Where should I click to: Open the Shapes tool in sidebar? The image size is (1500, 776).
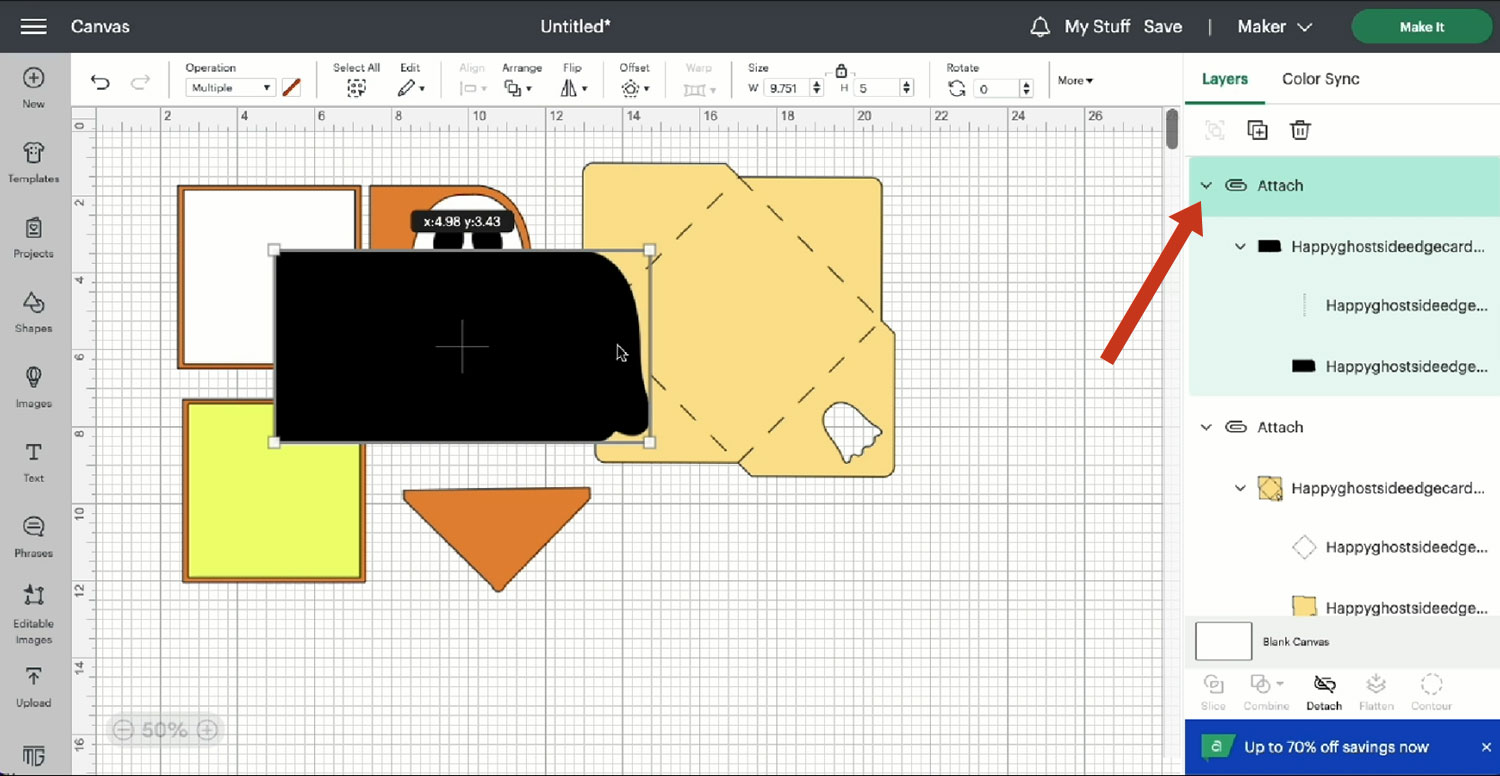click(x=33, y=310)
